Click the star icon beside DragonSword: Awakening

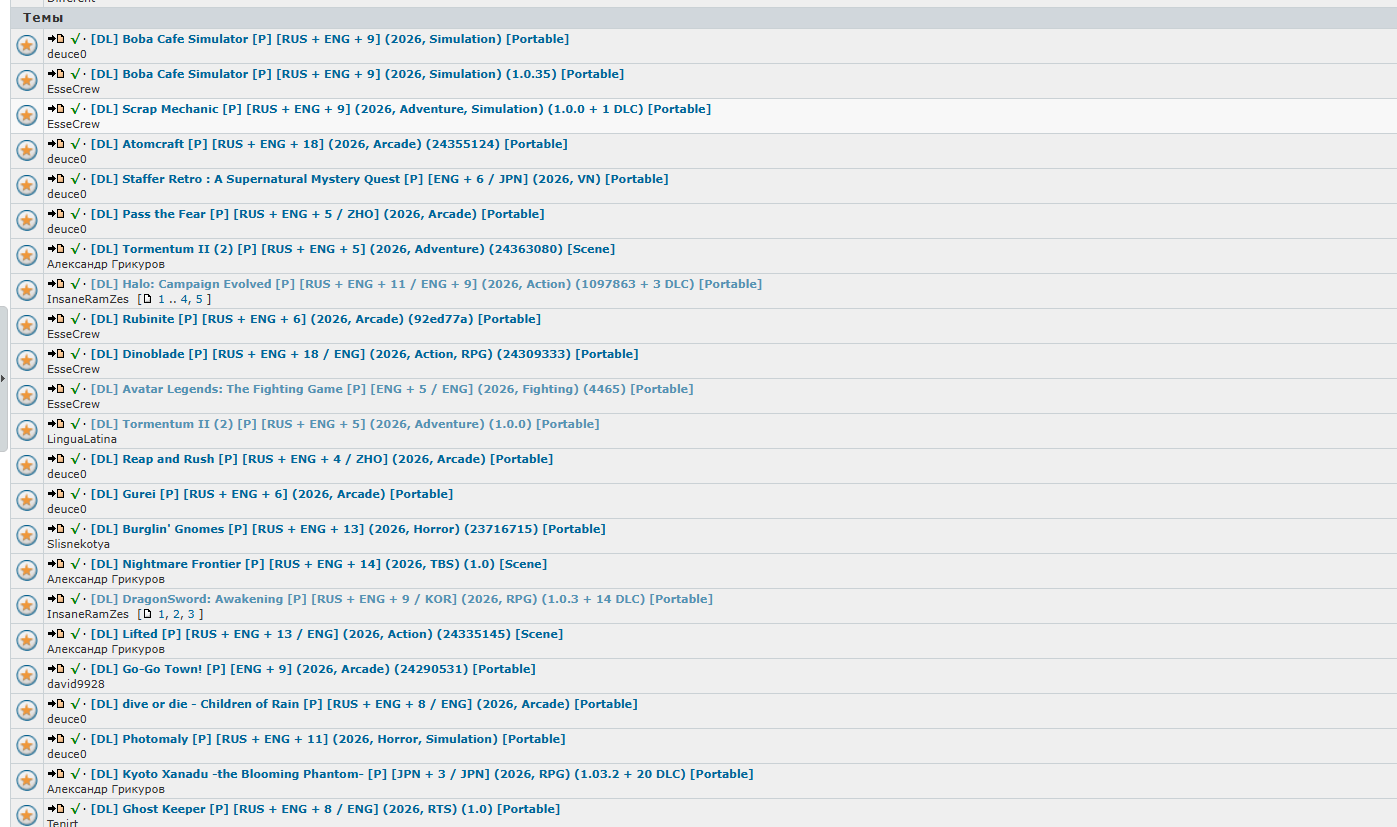point(27,606)
